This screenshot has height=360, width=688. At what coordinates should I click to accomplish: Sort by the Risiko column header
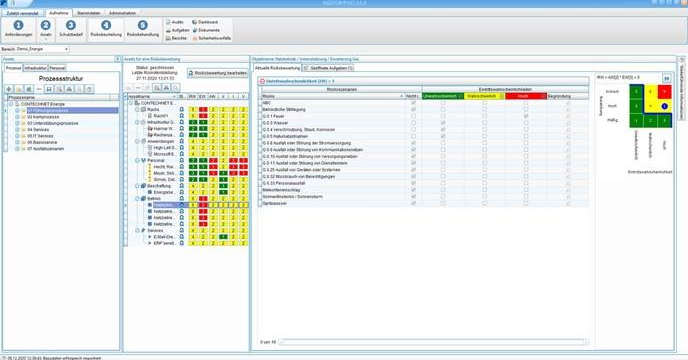pyautogui.click(x=333, y=96)
